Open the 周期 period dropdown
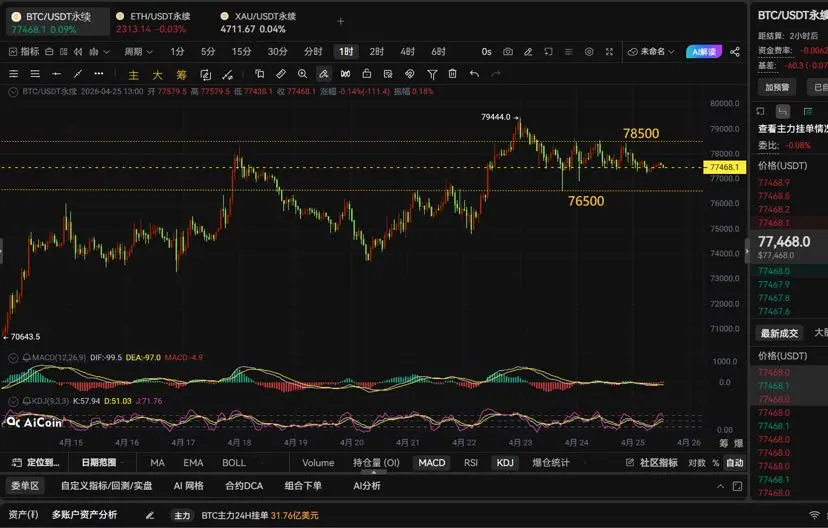This screenshot has width=828, height=528. (x=138, y=52)
